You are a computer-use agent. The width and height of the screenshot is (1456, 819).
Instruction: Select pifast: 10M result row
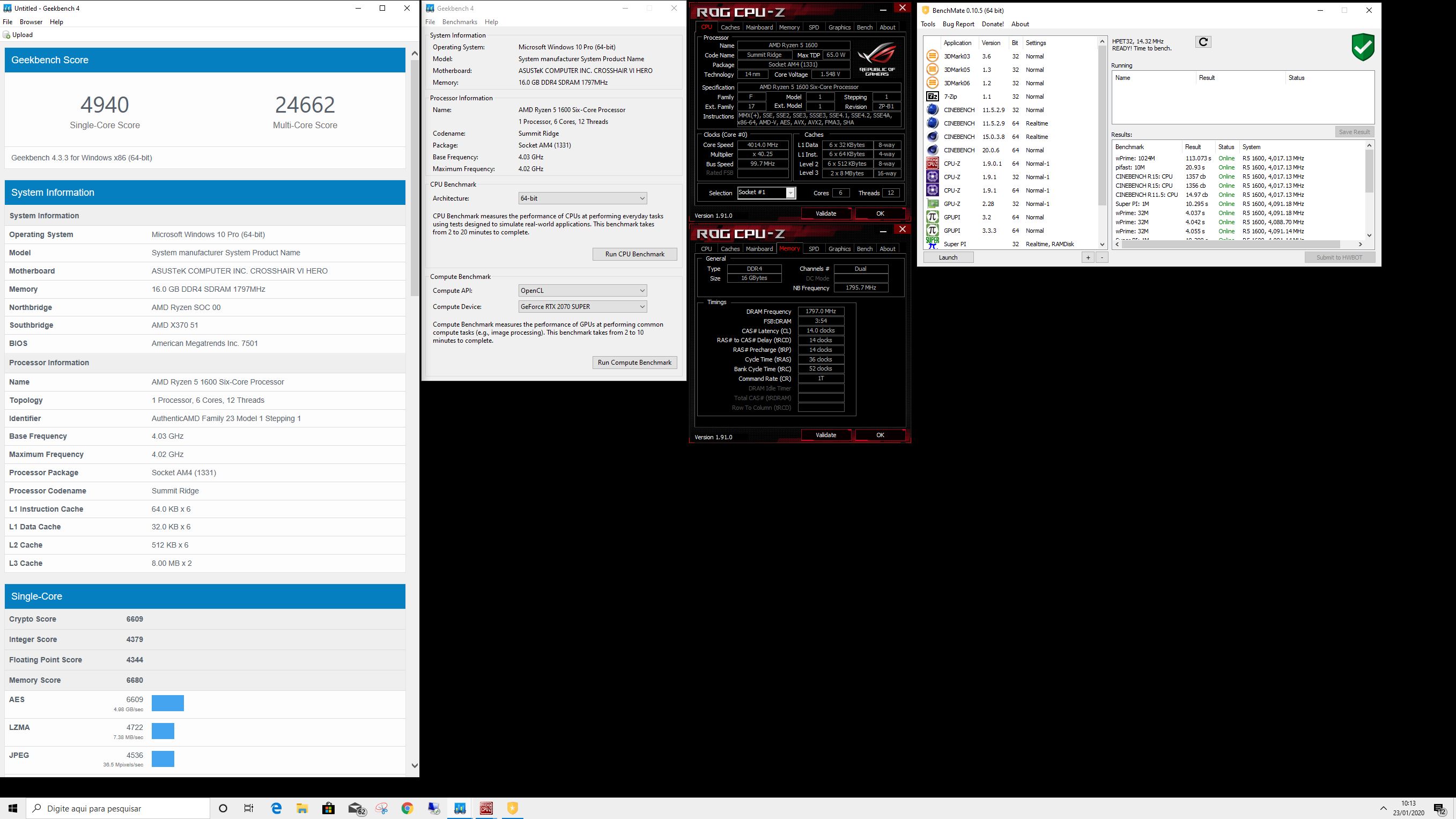[1239, 167]
